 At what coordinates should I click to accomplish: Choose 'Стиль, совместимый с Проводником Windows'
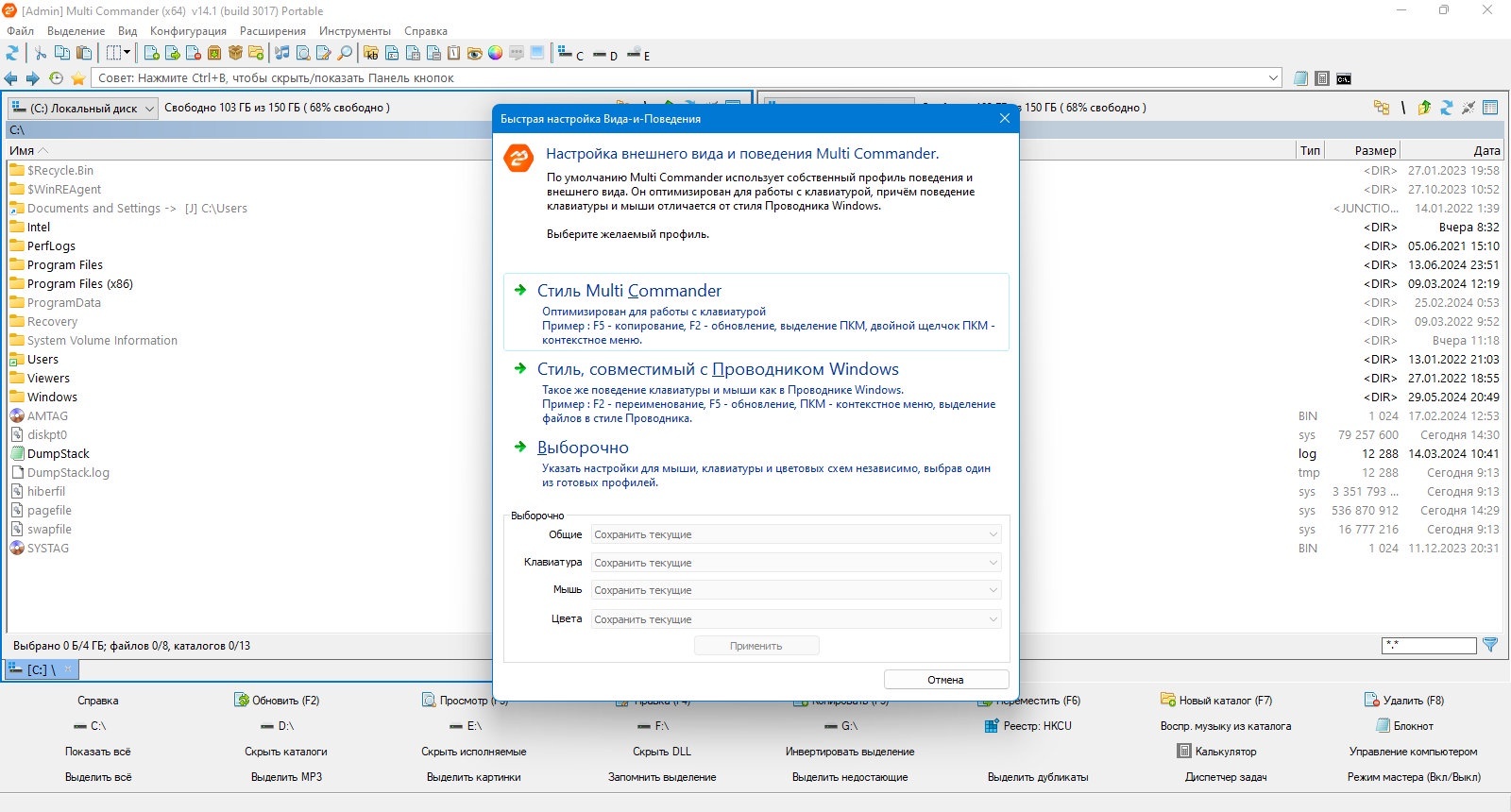755,391
